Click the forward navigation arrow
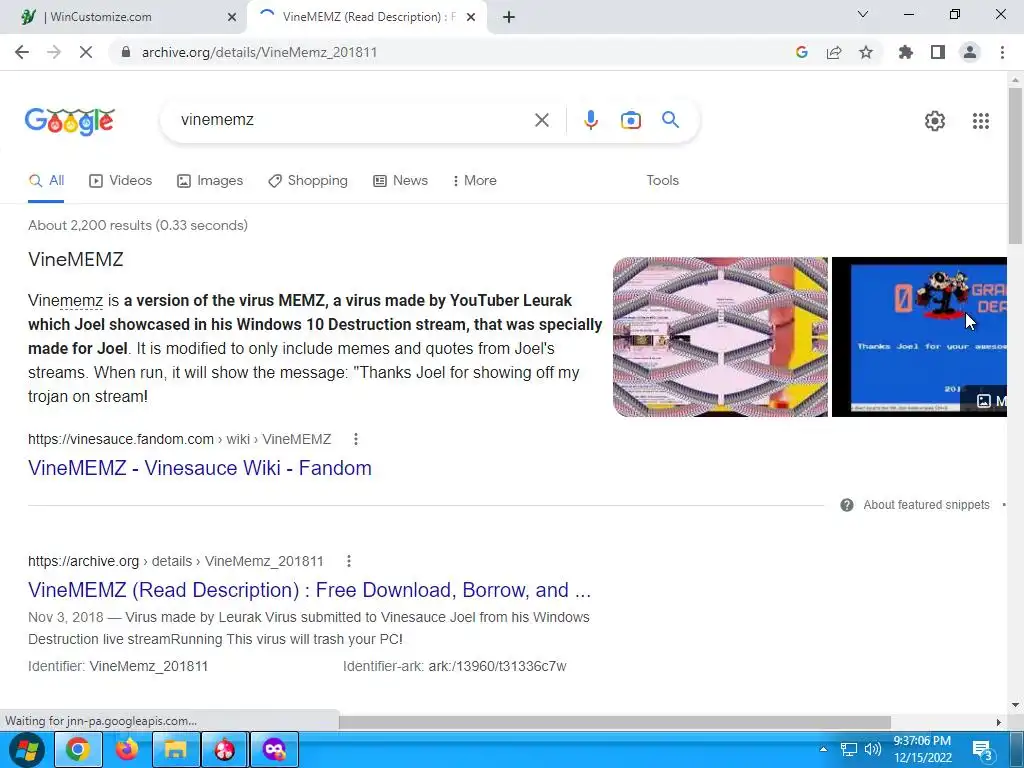The image size is (1024, 768). 54,52
